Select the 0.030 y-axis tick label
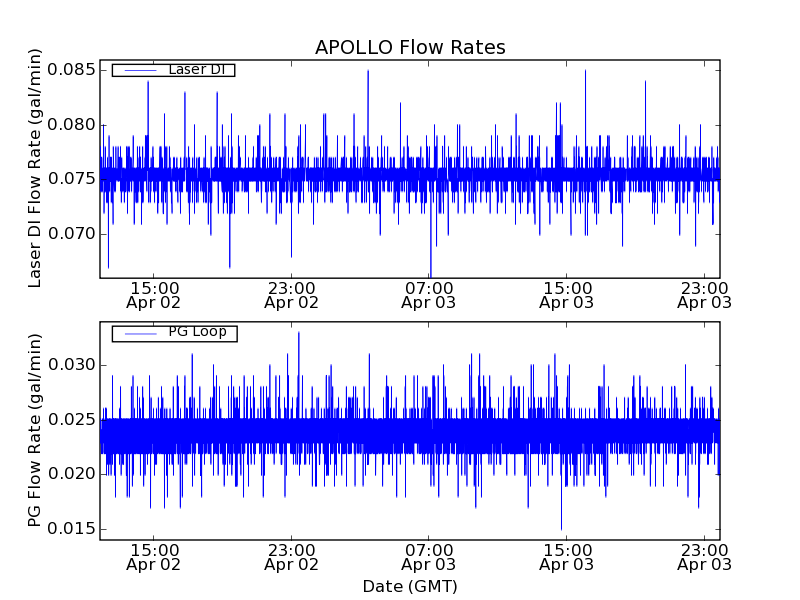 tap(71, 365)
